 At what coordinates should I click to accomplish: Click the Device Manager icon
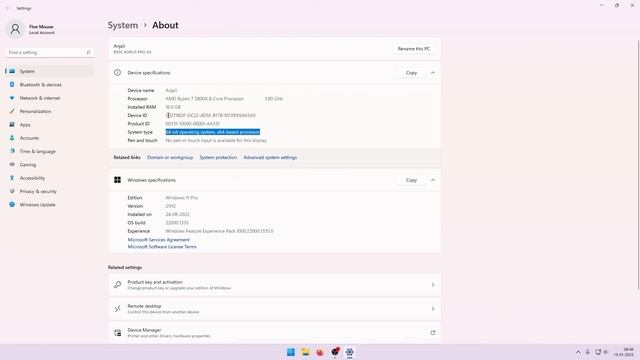(118, 333)
